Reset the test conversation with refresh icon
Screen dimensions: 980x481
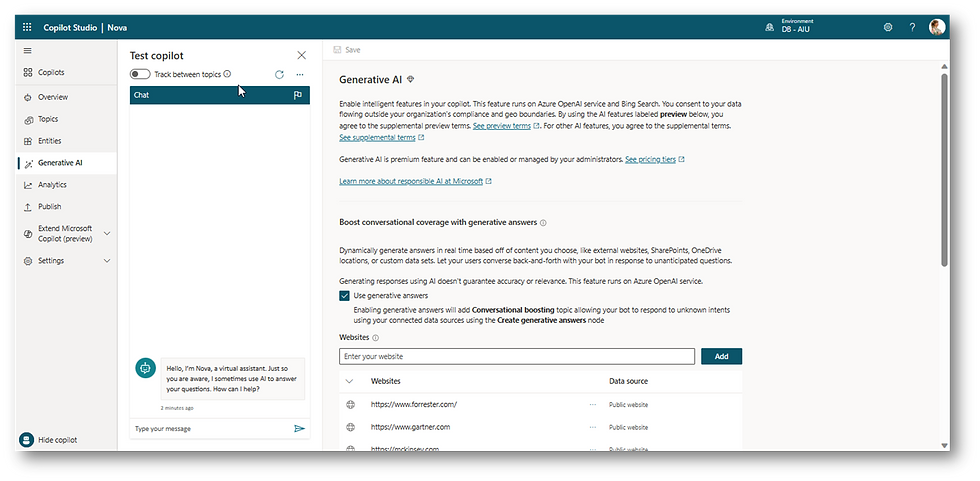point(279,74)
